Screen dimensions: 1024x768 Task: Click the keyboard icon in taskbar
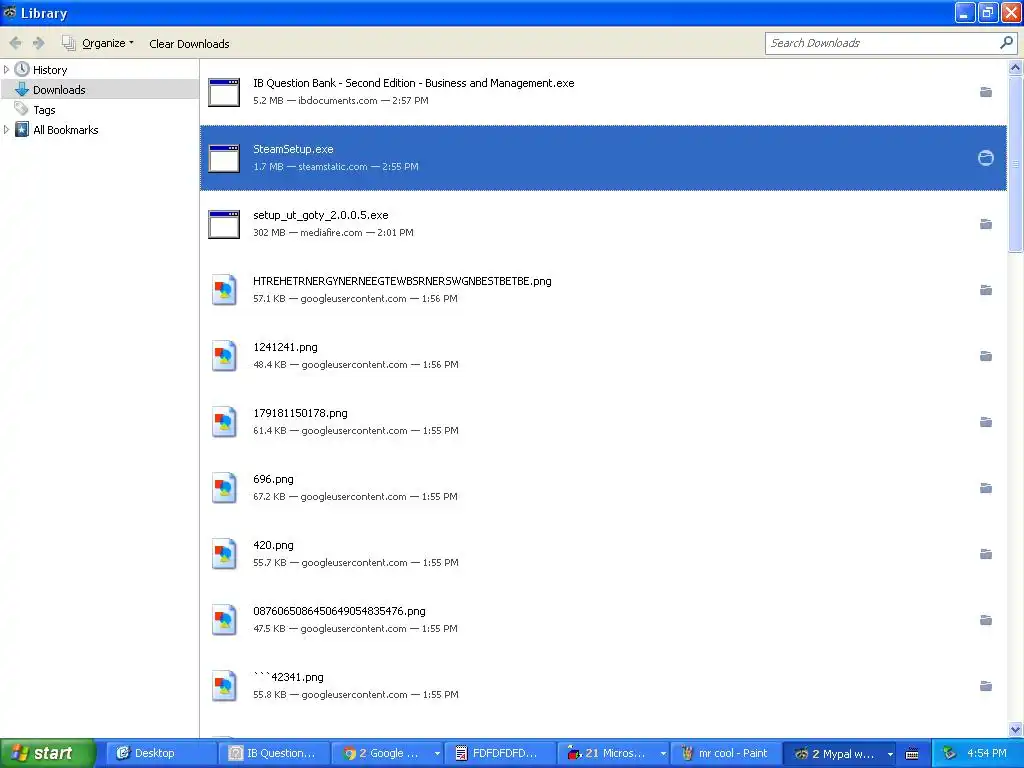pos(912,754)
